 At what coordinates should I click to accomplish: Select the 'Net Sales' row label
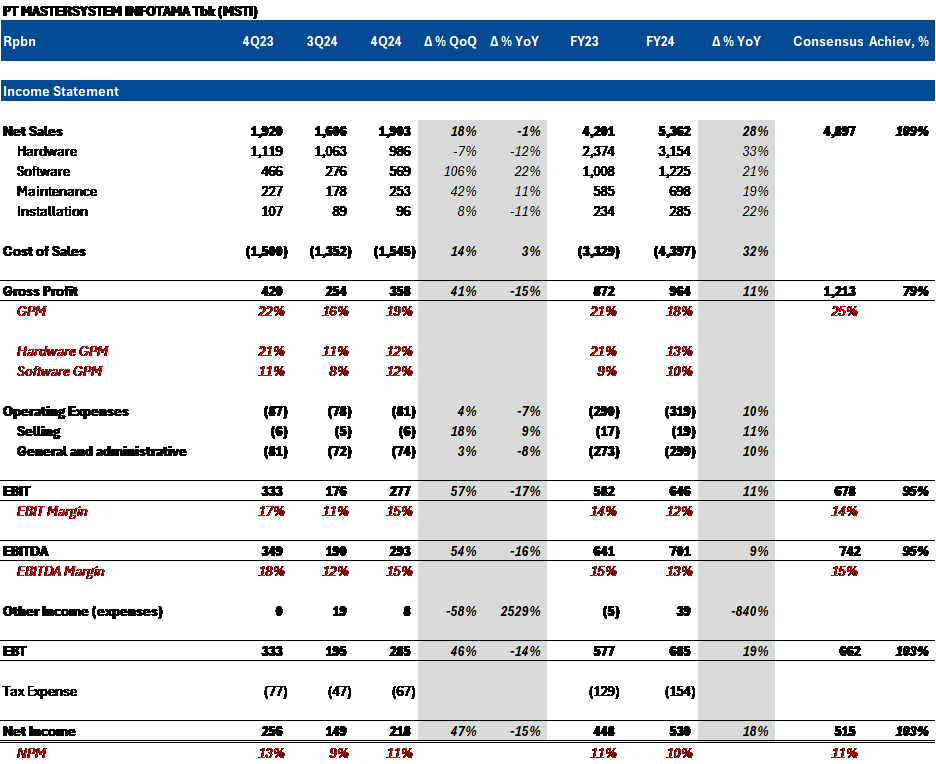pos(33,131)
